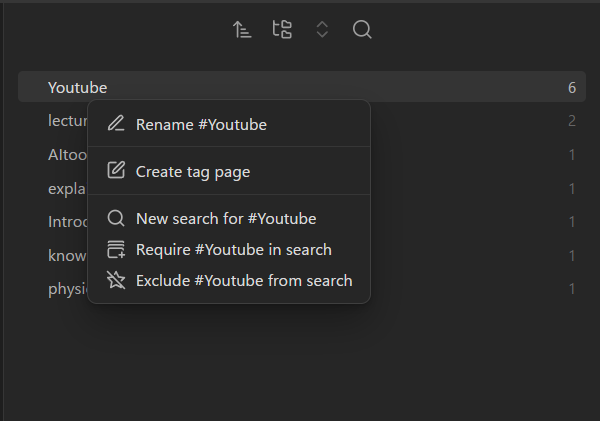Select the Youtube tag row

302,87
